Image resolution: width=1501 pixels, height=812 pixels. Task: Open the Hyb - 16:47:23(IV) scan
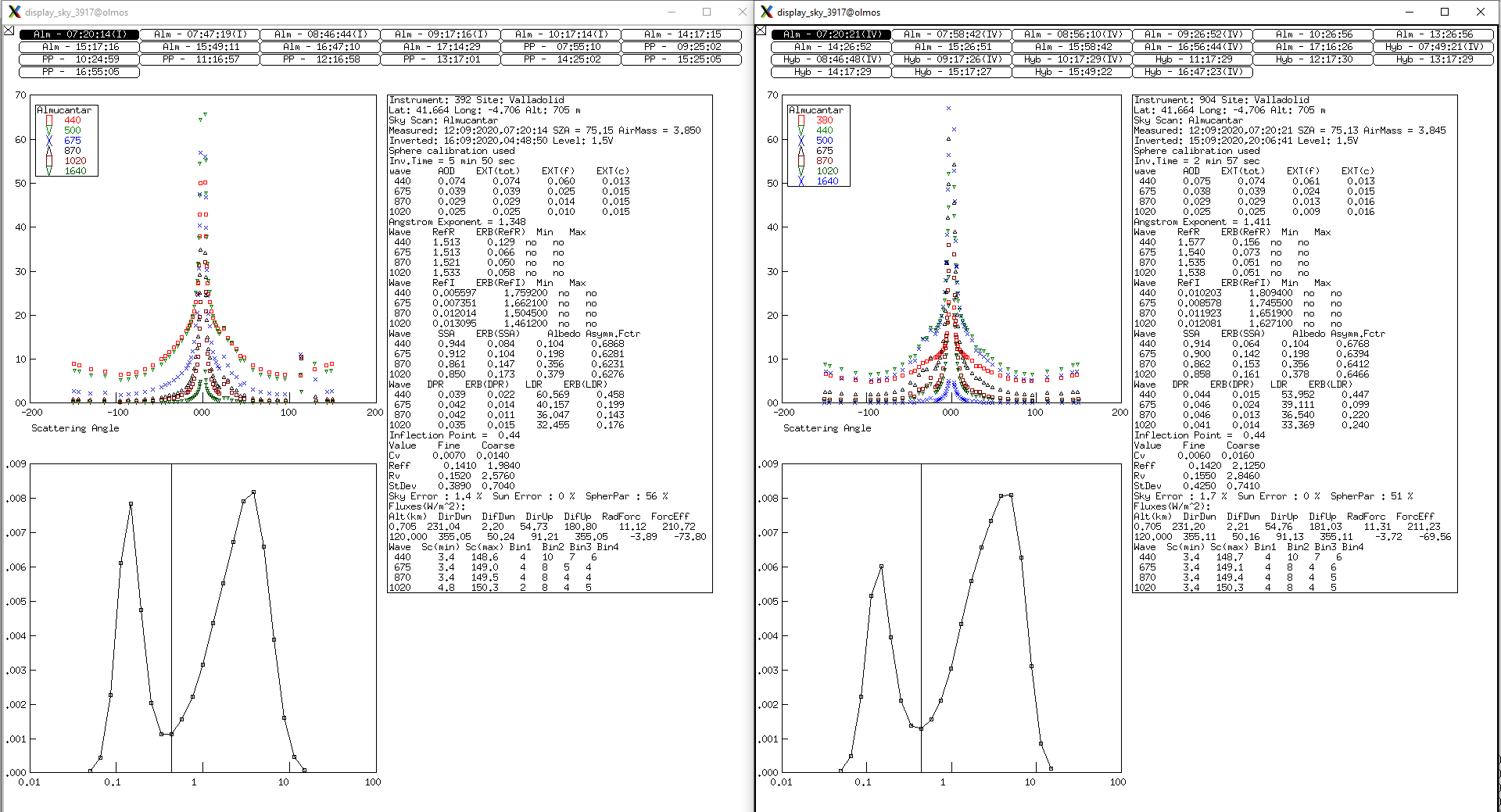1192,72
